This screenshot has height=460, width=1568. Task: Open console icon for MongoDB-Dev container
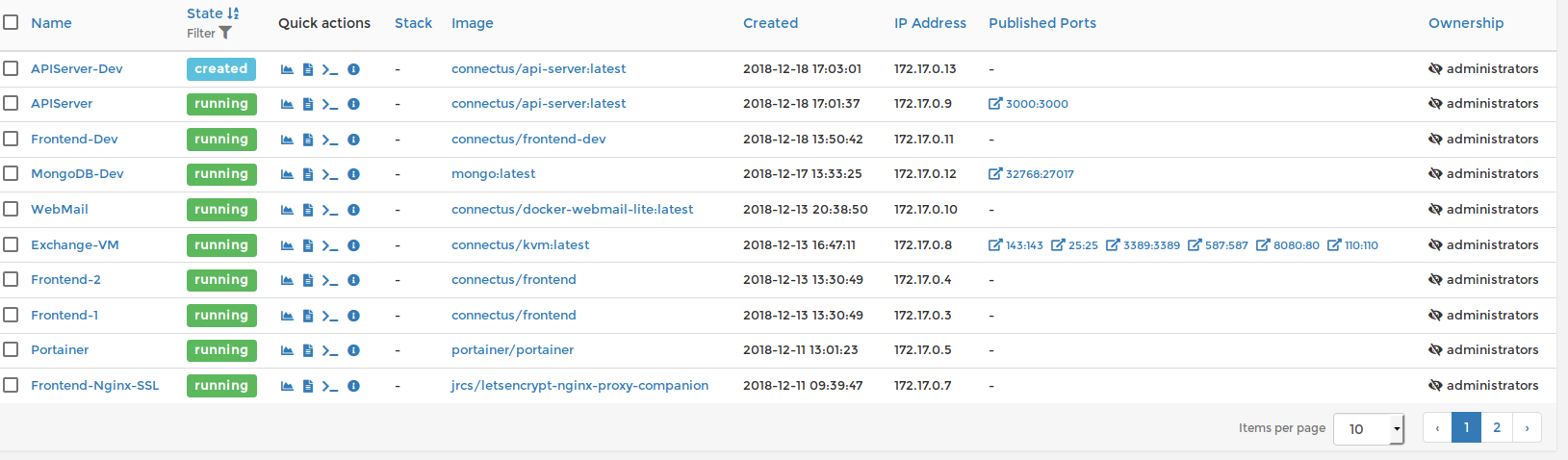[330, 174]
